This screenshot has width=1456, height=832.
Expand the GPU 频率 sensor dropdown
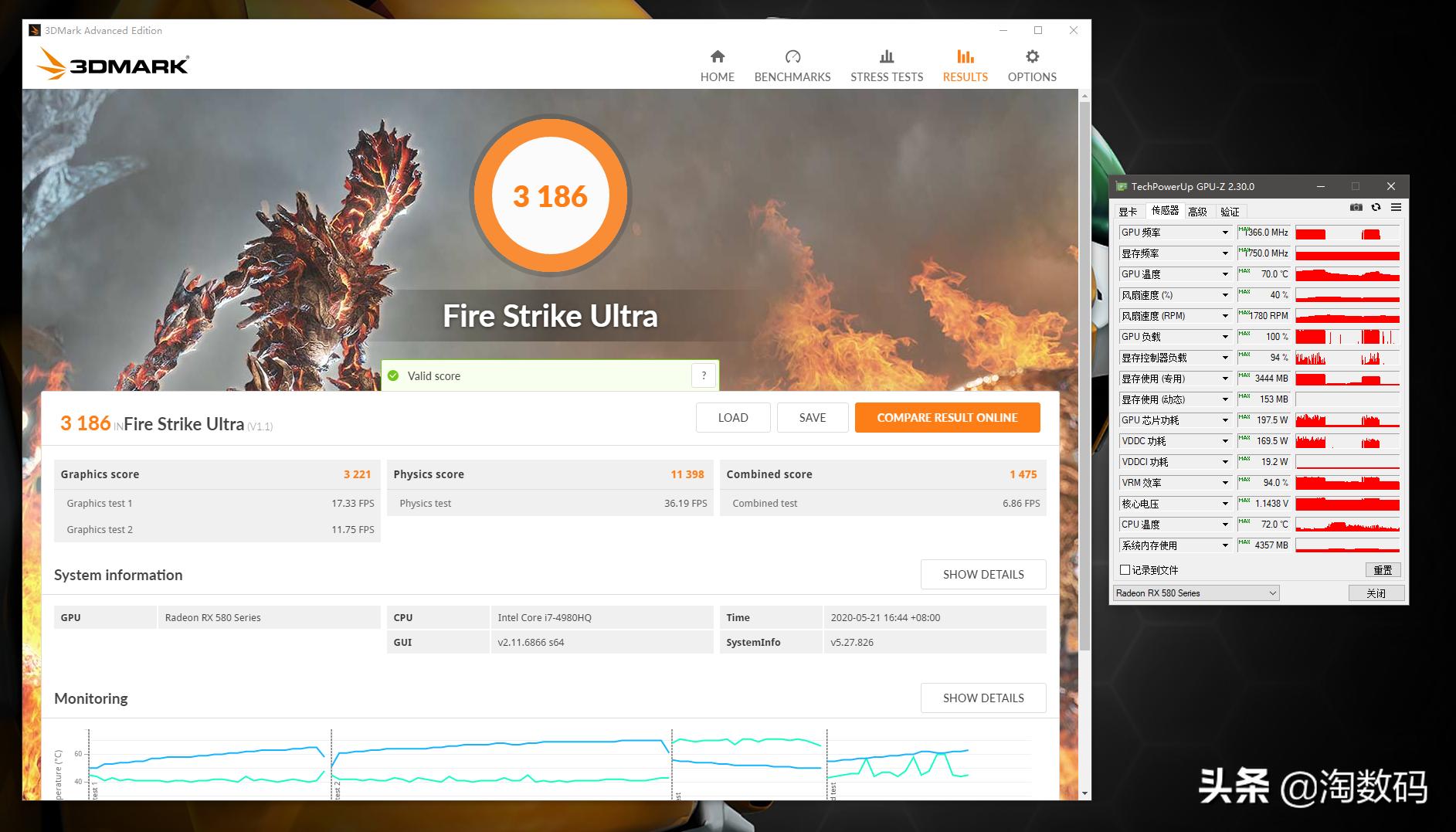tap(1224, 233)
